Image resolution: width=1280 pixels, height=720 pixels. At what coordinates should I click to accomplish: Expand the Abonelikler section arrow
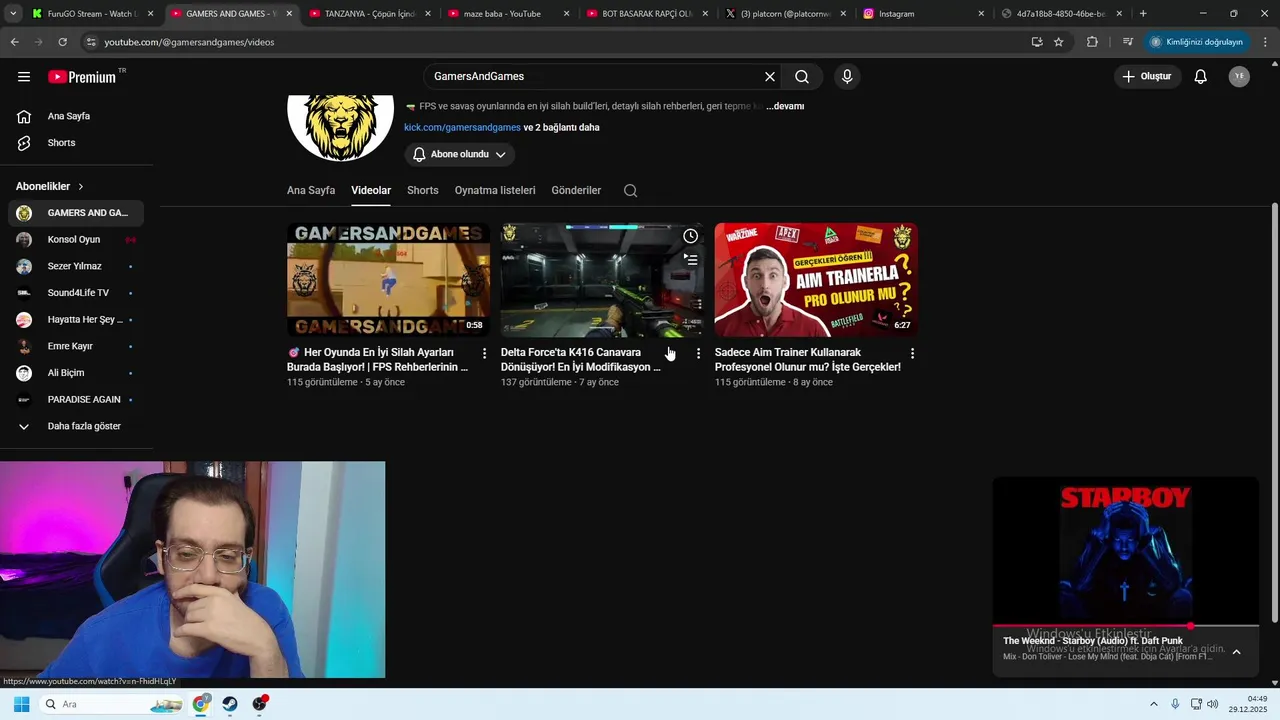pos(81,187)
